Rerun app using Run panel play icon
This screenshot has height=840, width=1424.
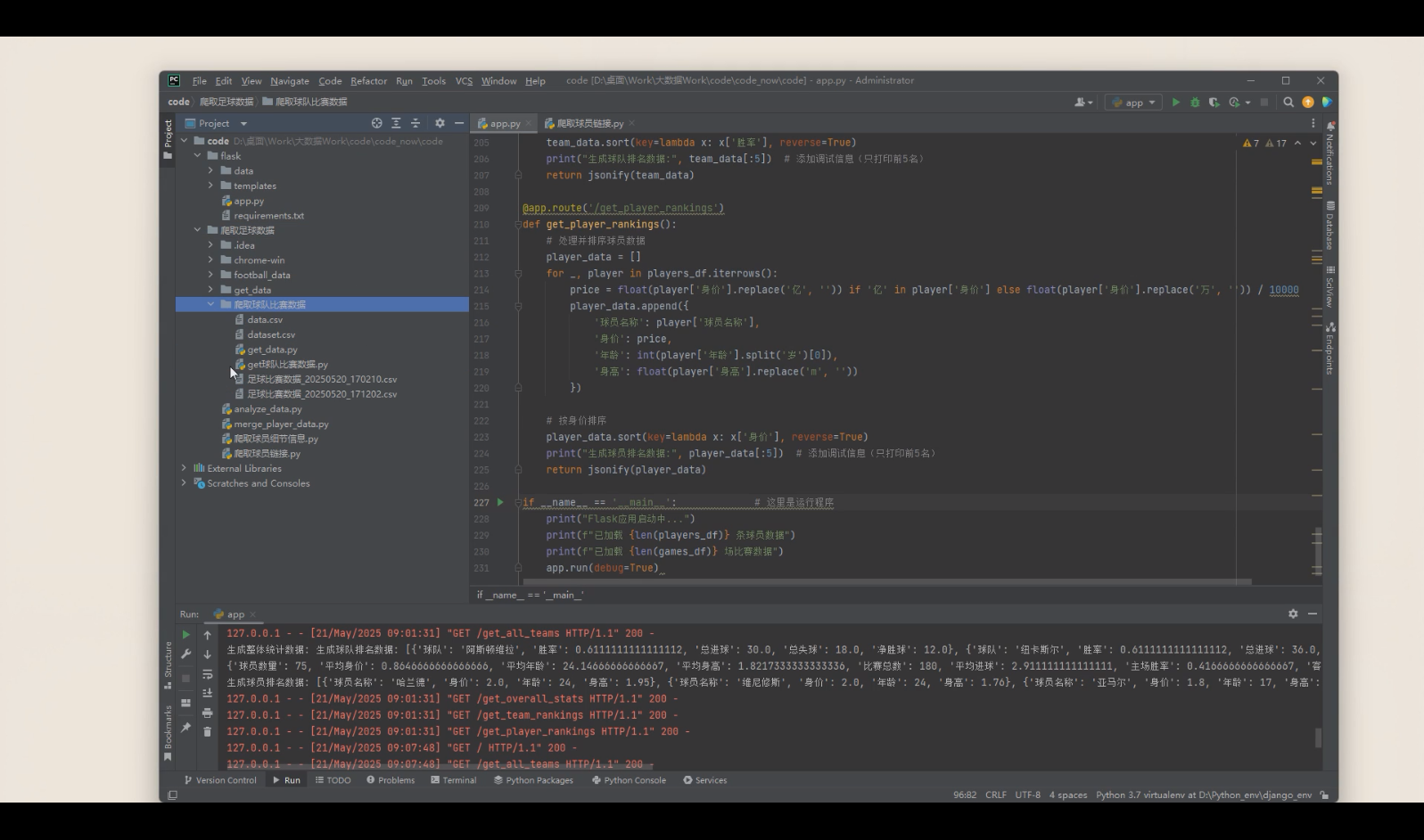(185, 635)
